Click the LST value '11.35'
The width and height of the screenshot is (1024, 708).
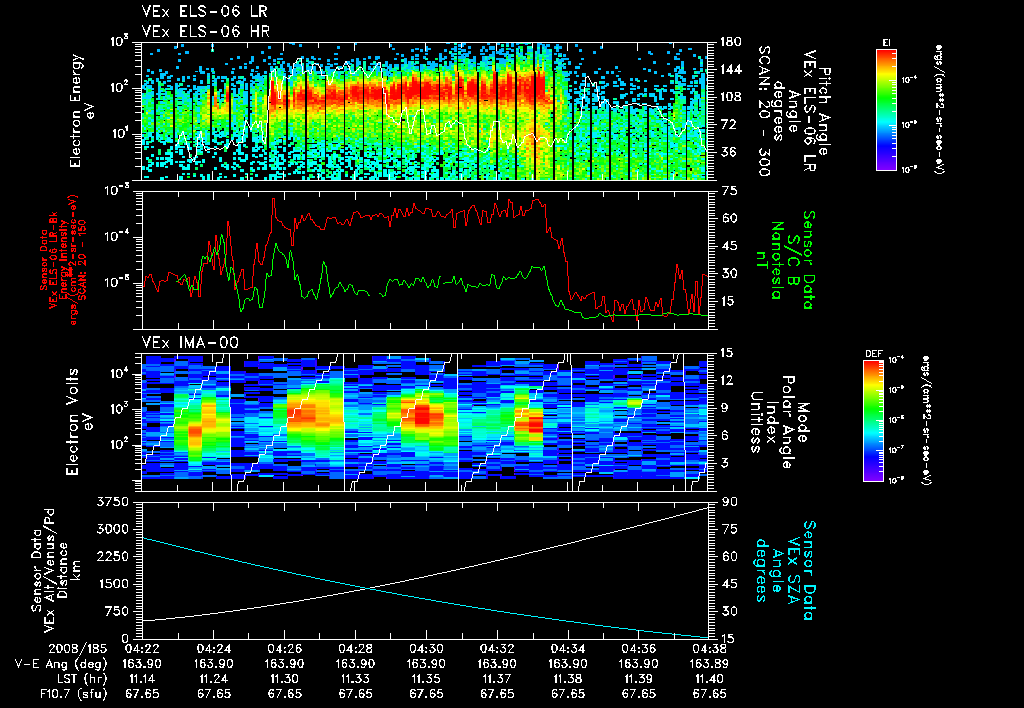pos(426,679)
